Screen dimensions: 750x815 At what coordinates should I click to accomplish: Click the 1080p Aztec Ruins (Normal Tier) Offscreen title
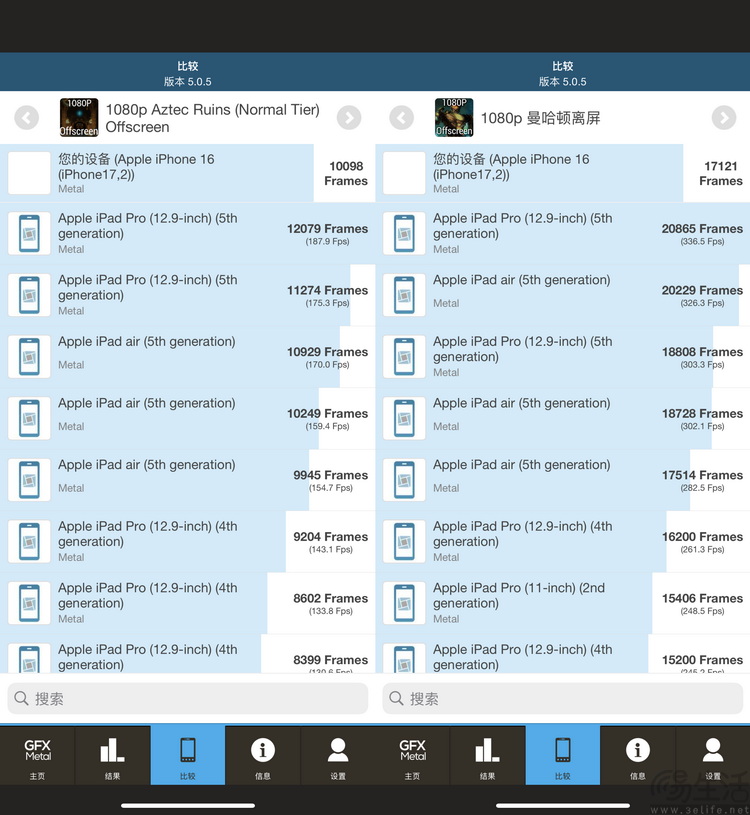click(213, 118)
